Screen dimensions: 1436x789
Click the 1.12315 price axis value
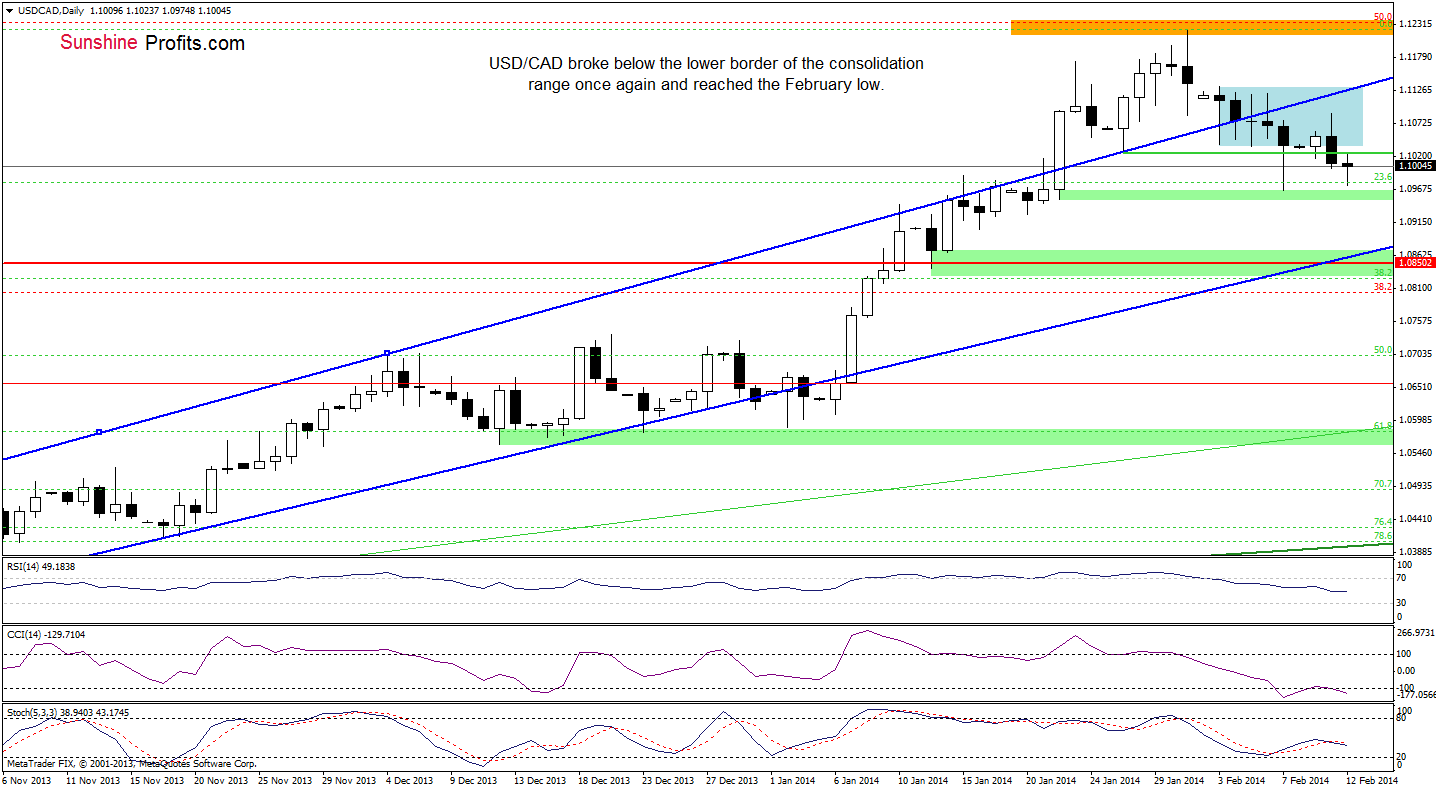coord(1415,24)
